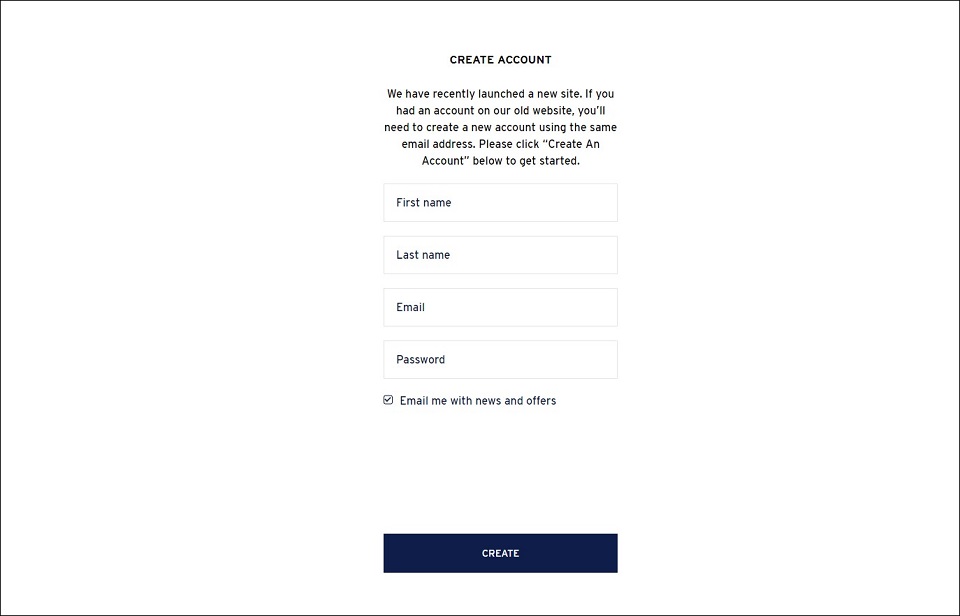Click the new site notice paragraph

pos(500,127)
